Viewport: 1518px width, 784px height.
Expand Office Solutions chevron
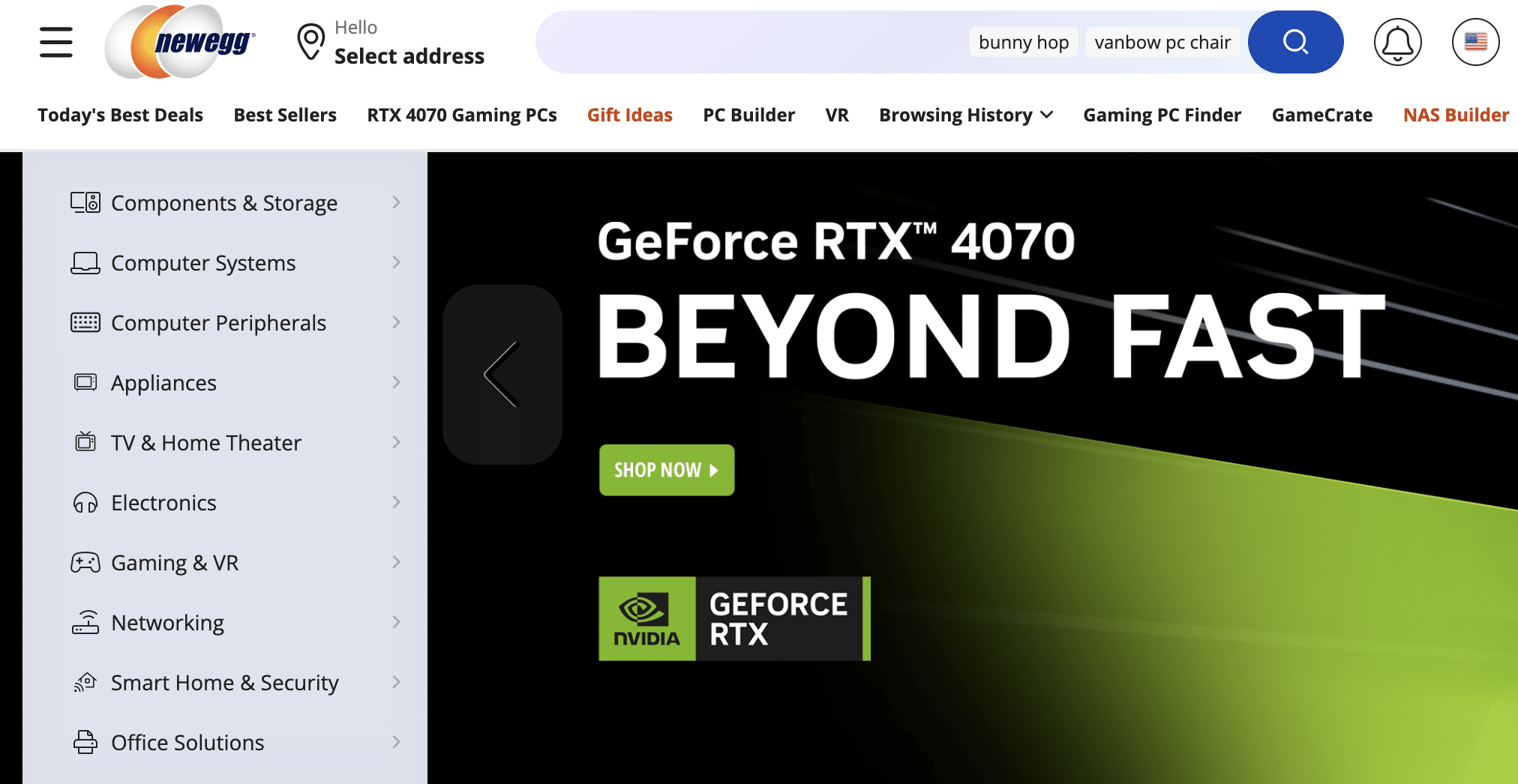396,742
